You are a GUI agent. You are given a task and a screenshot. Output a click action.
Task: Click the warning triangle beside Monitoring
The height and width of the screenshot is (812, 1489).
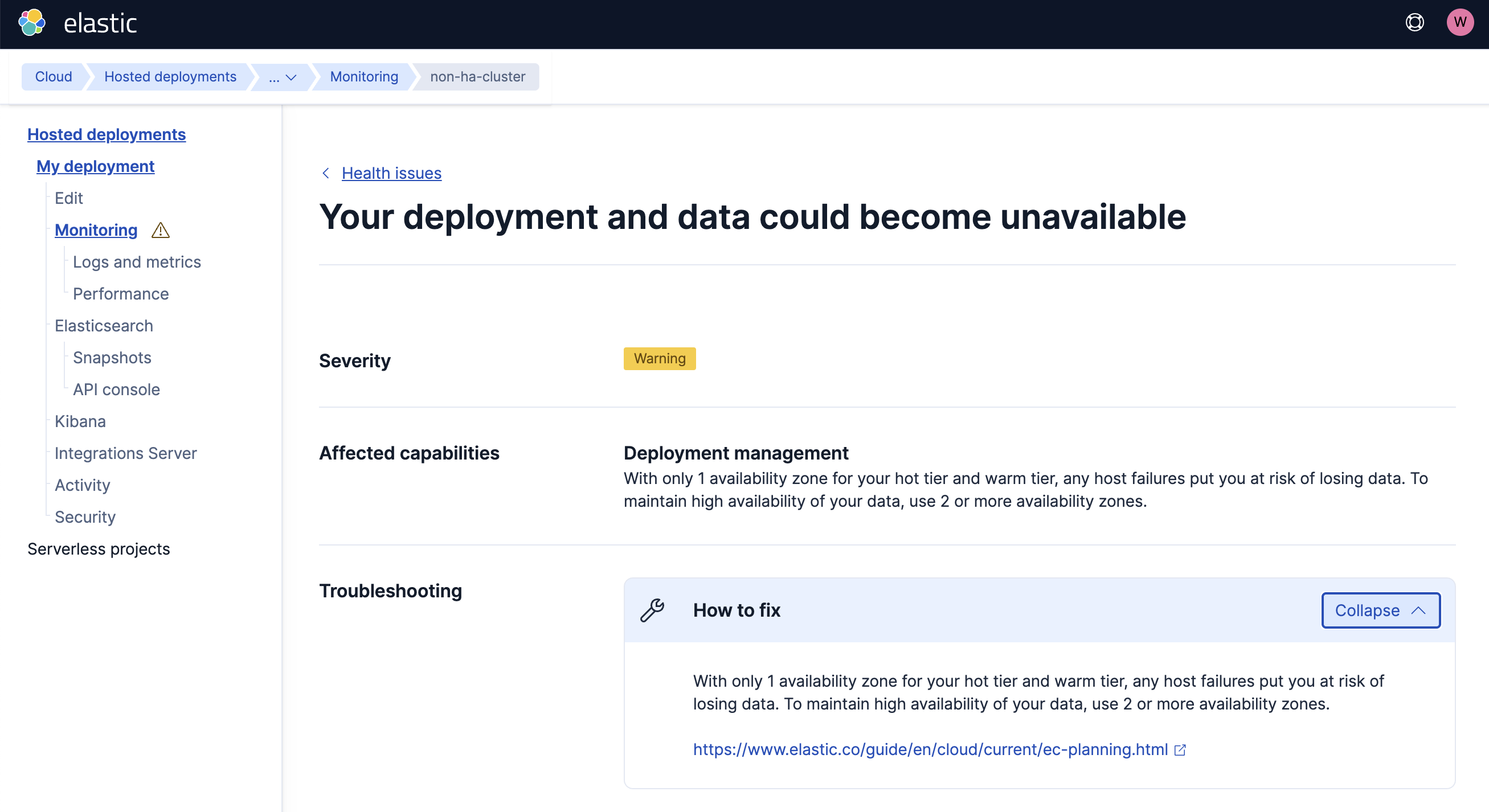[160, 230]
